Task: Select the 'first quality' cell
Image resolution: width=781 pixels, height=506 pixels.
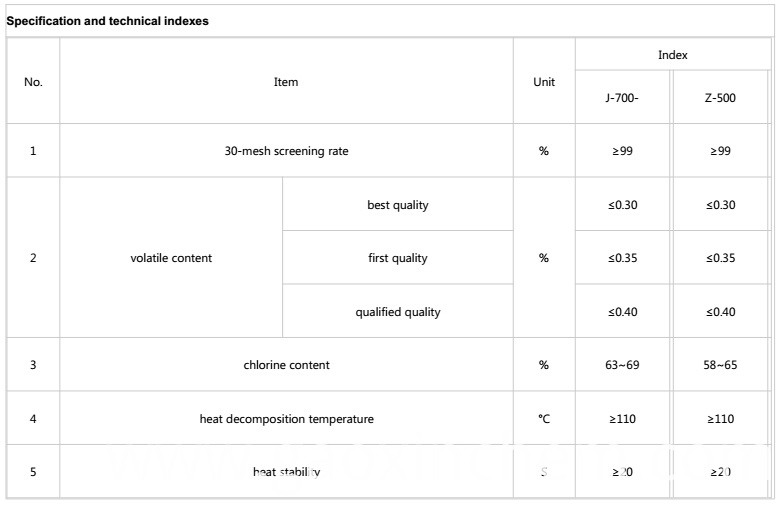Action: [x=398, y=257]
